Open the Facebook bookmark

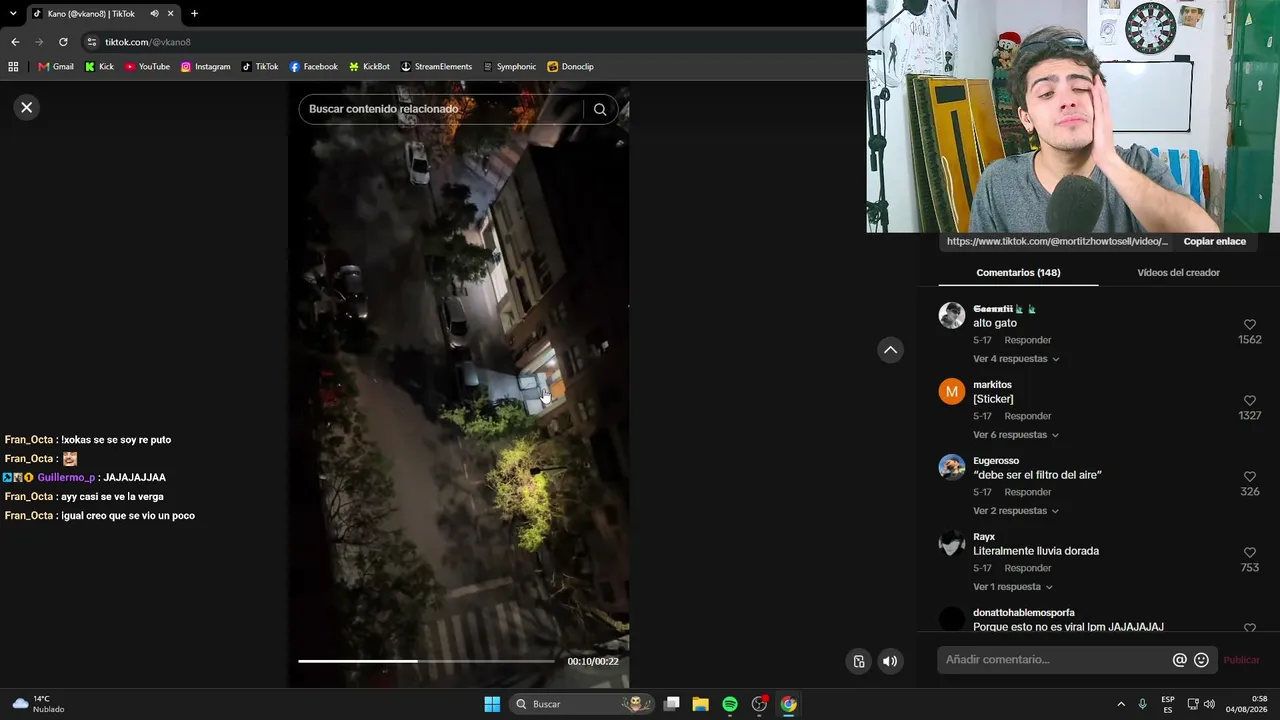pyautogui.click(x=314, y=67)
